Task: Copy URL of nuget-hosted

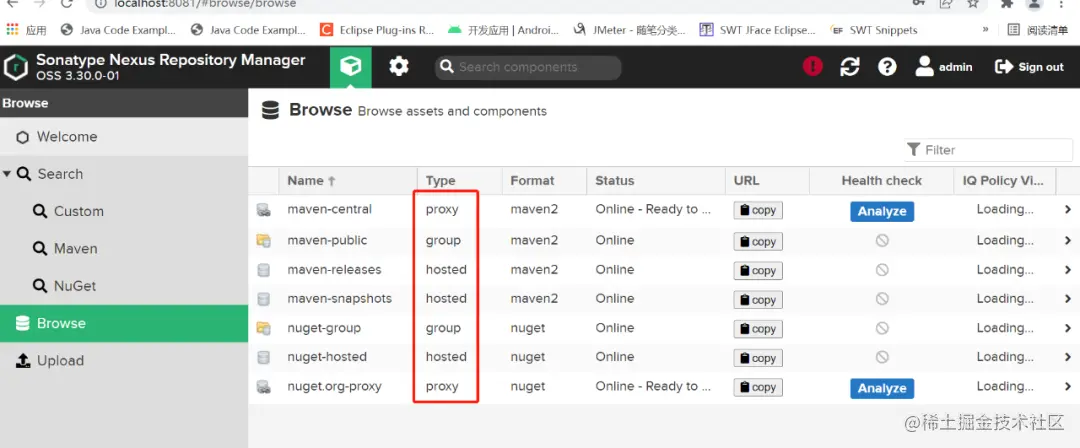Action: click(x=758, y=358)
